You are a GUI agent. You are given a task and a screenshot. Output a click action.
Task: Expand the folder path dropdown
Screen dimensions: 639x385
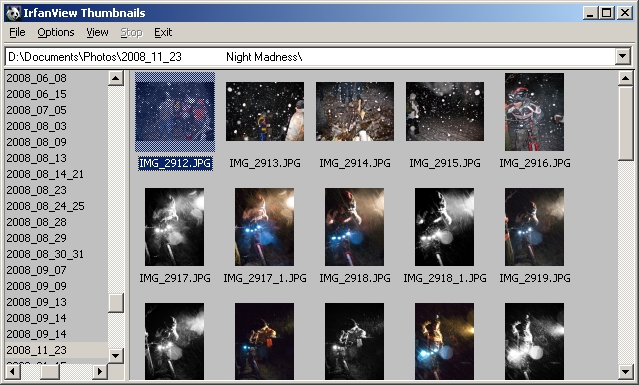coord(623,57)
